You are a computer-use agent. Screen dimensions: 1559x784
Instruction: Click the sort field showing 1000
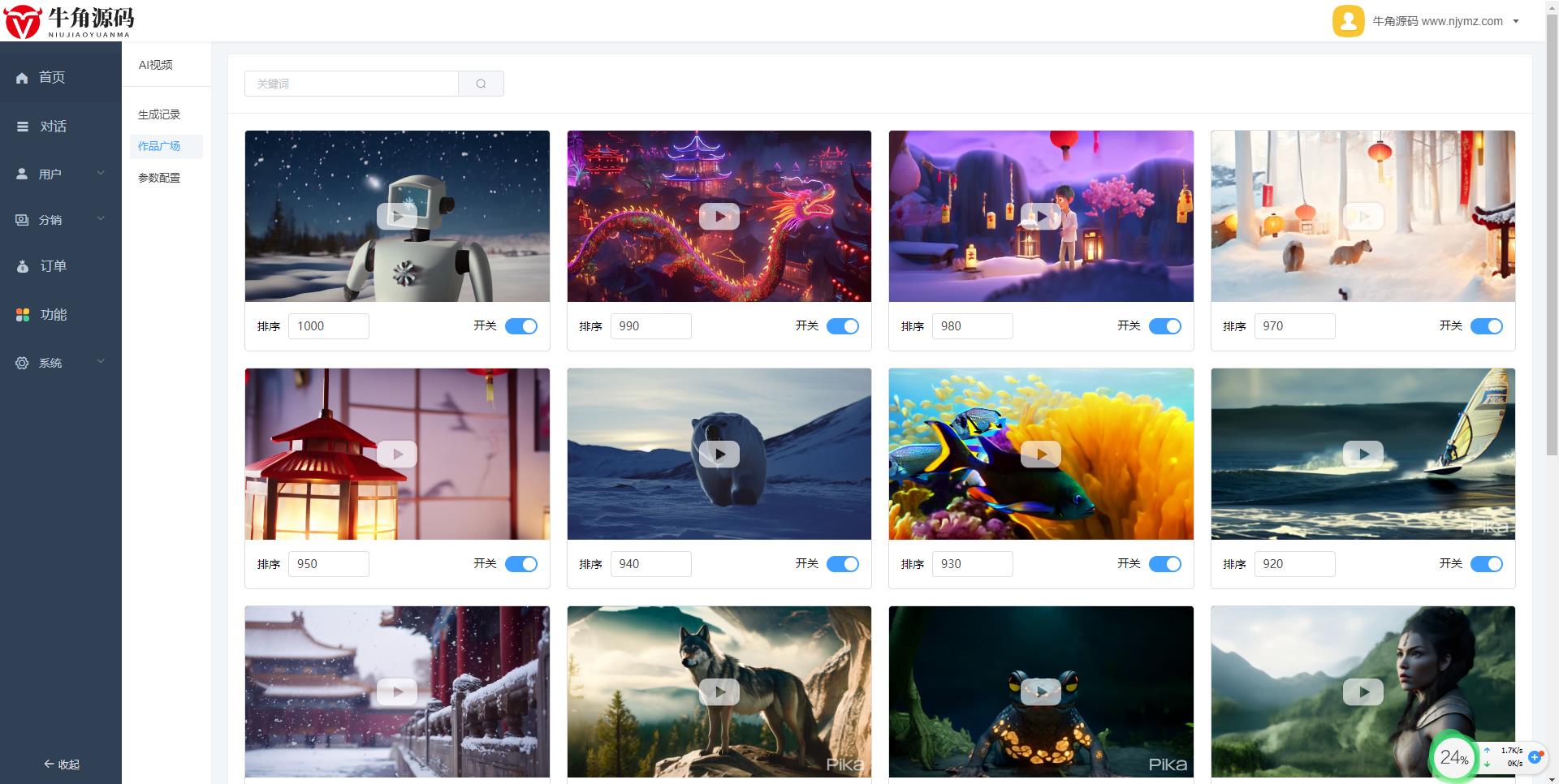tap(329, 326)
